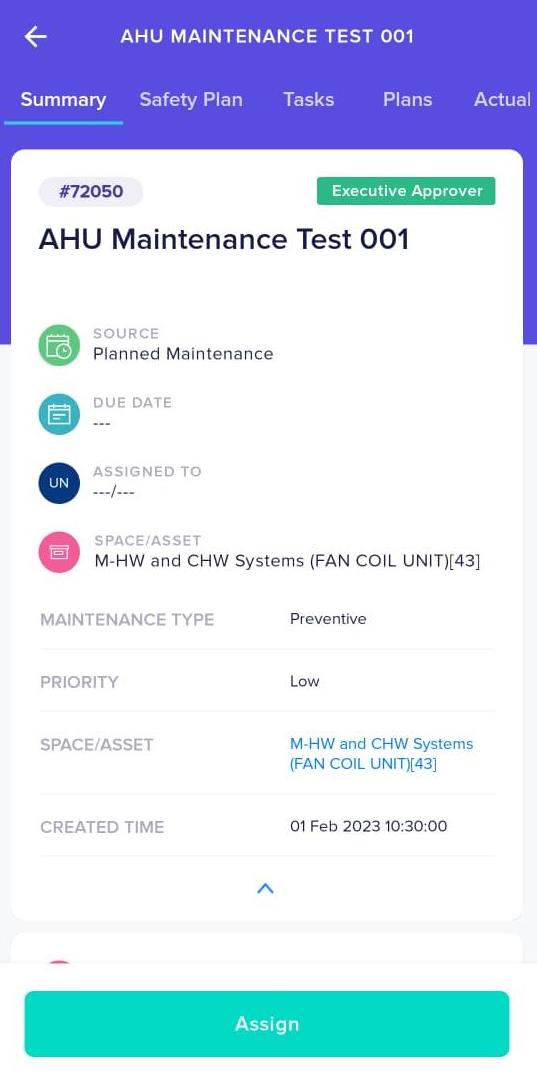Tap the pink Space/Asset box icon

click(x=59, y=552)
